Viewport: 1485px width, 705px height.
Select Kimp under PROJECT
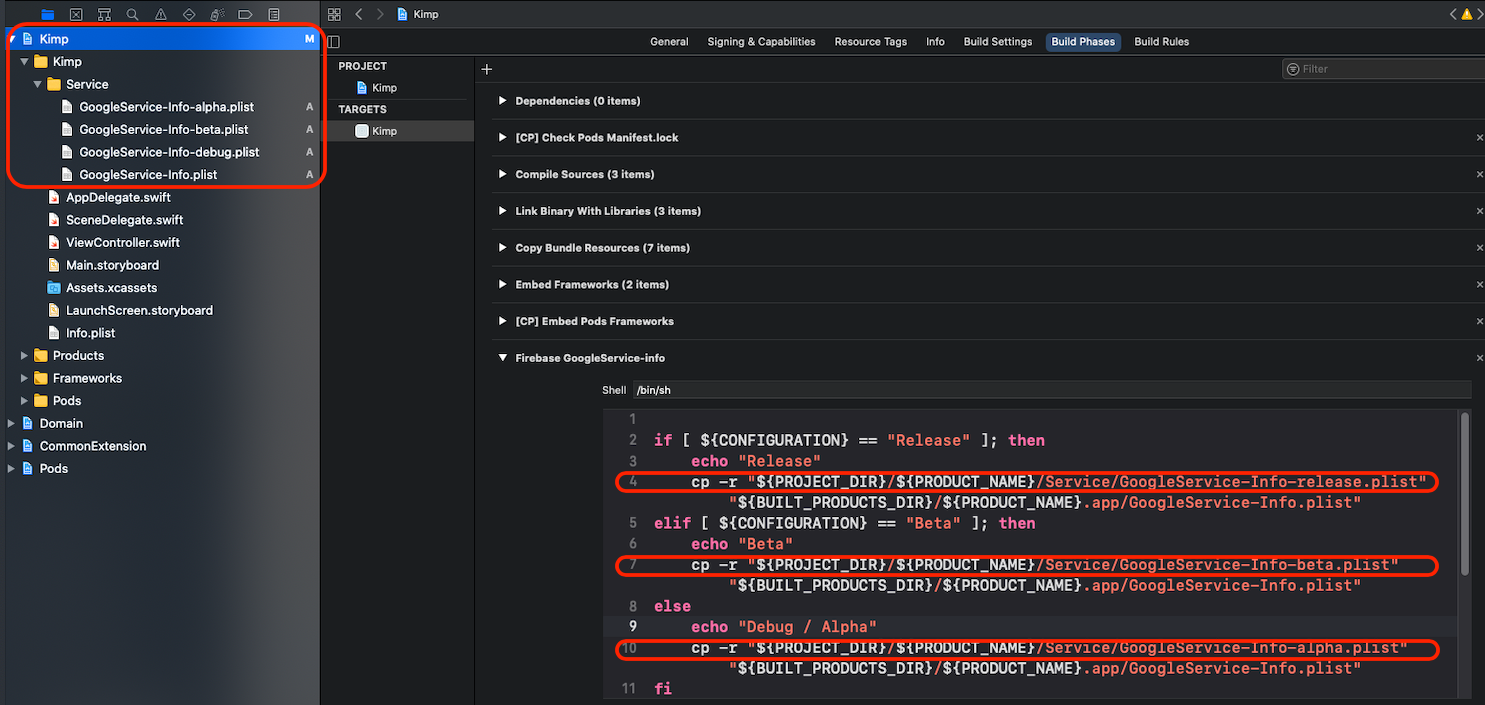coord(376,88)
